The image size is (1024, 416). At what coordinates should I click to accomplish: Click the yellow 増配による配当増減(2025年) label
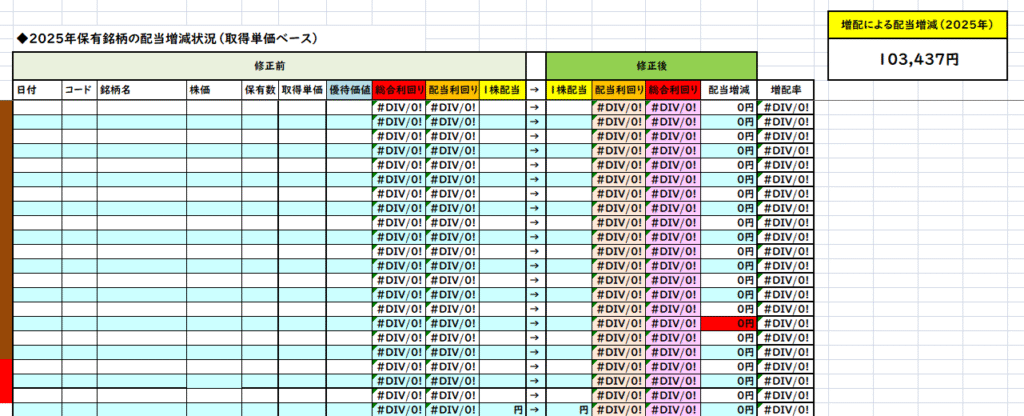[917, 25]
